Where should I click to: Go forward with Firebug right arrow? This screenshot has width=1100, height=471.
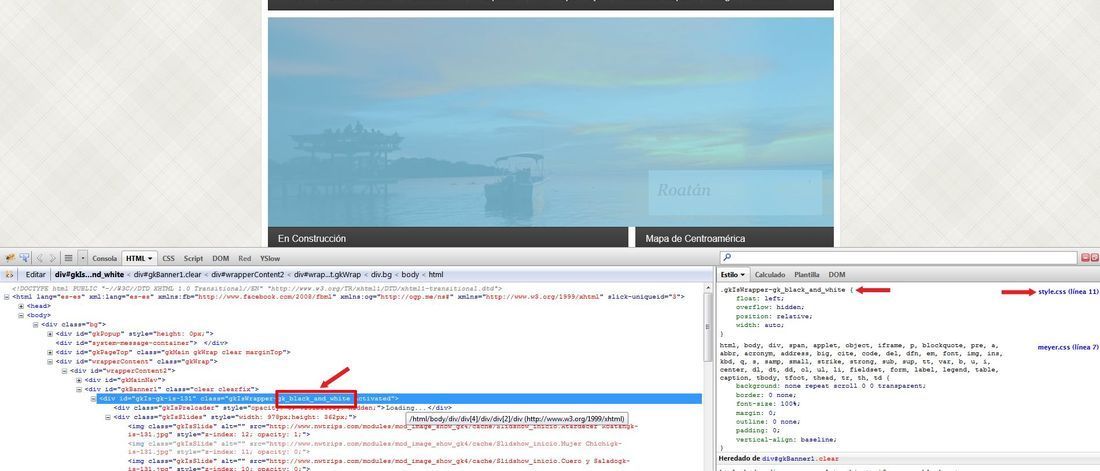(x=53, y=258)
